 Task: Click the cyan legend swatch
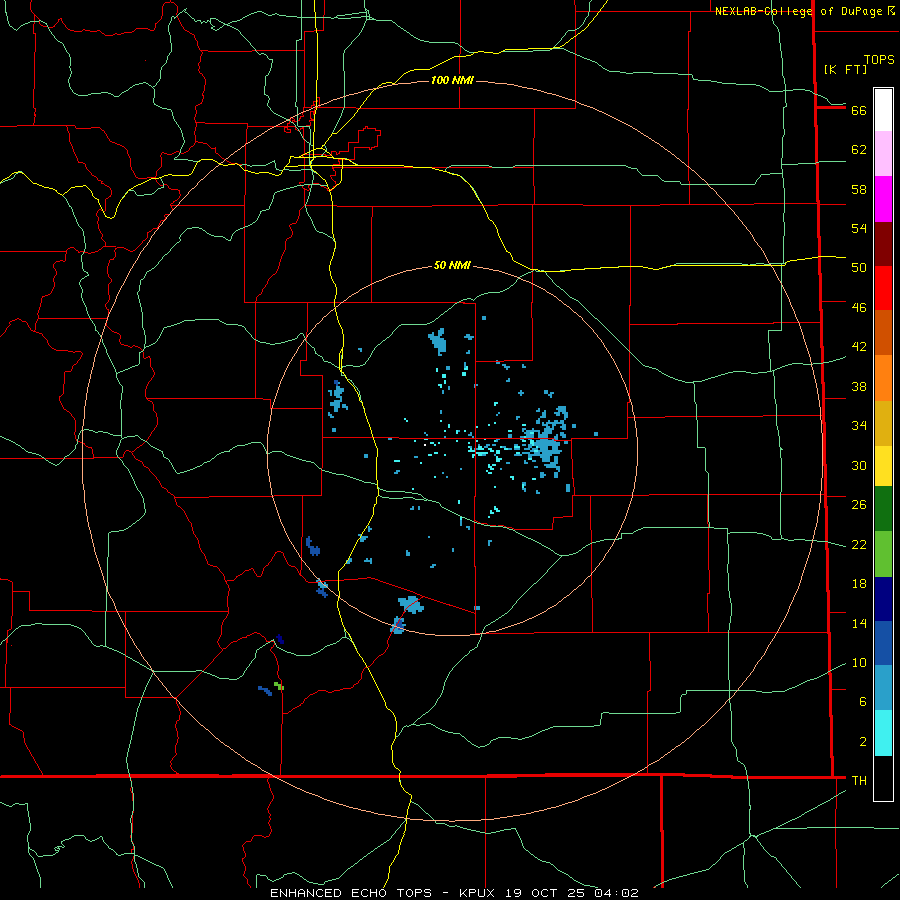(x=883, y=733)
